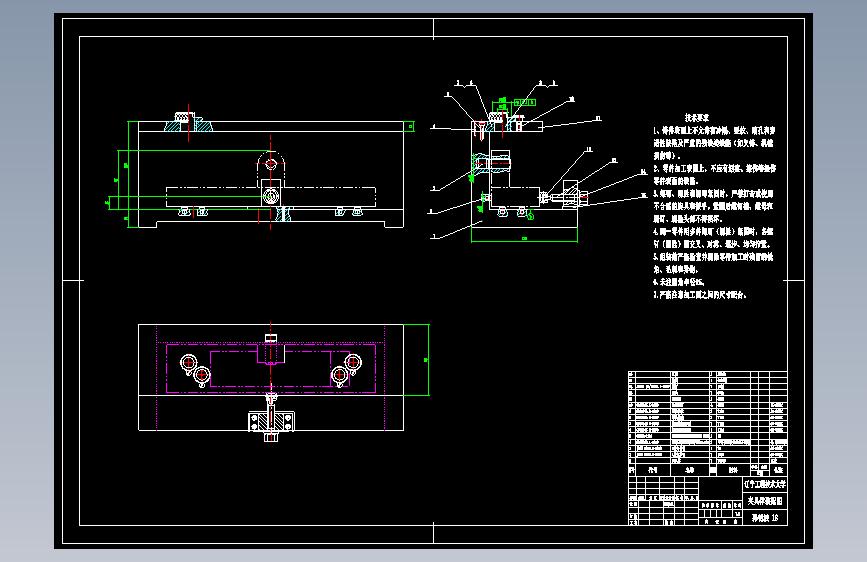Click the first line of technical requirement 1

coord(714,131)
